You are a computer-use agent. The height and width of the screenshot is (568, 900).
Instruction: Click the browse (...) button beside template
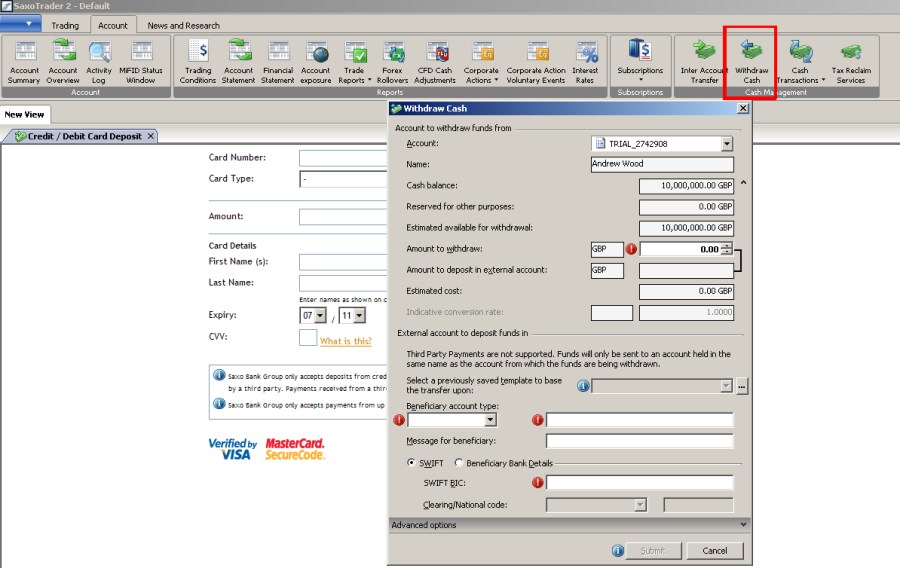(x=742, y=386)
